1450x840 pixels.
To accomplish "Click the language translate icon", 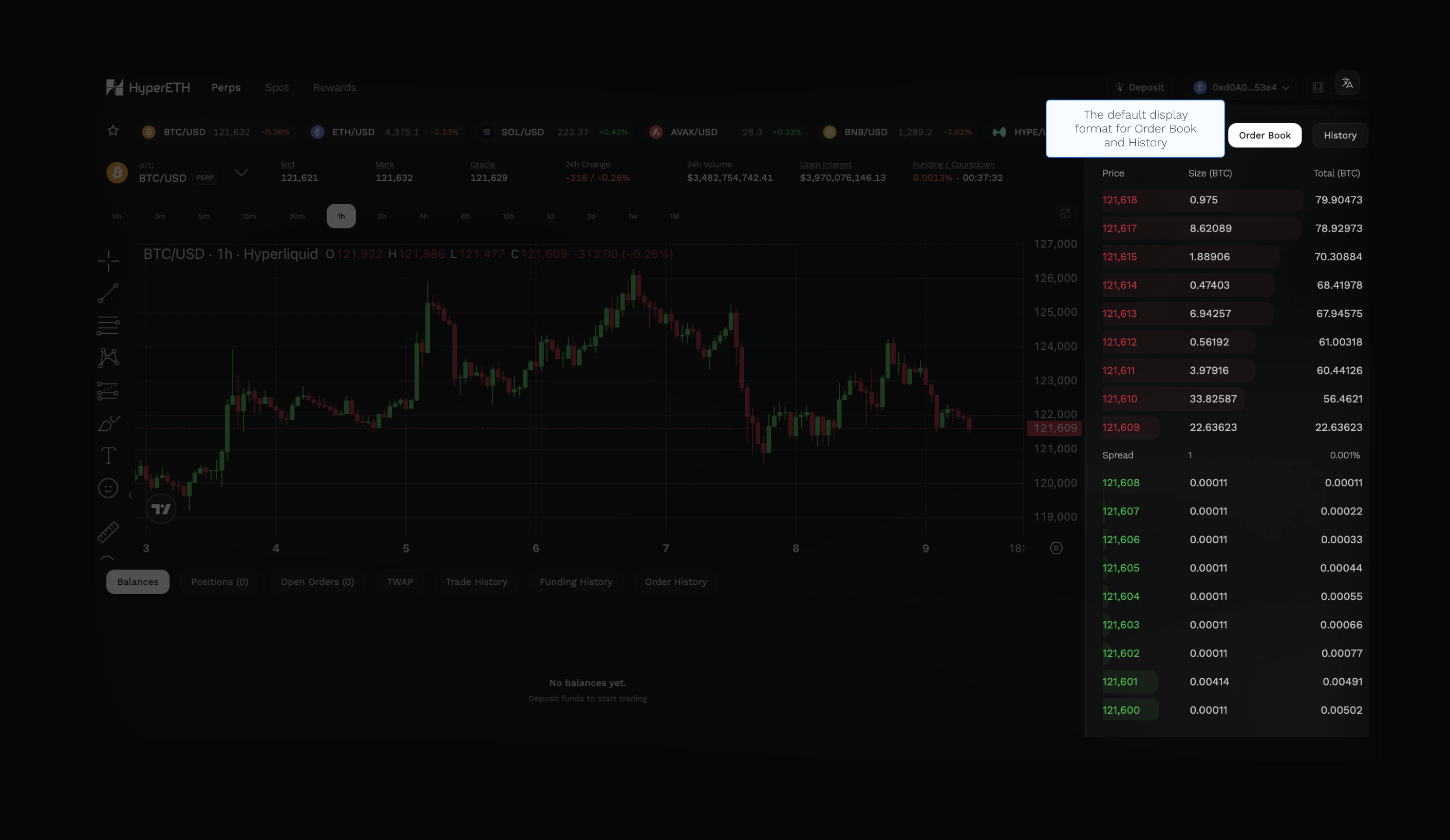I will click(x=1347, y=83).
